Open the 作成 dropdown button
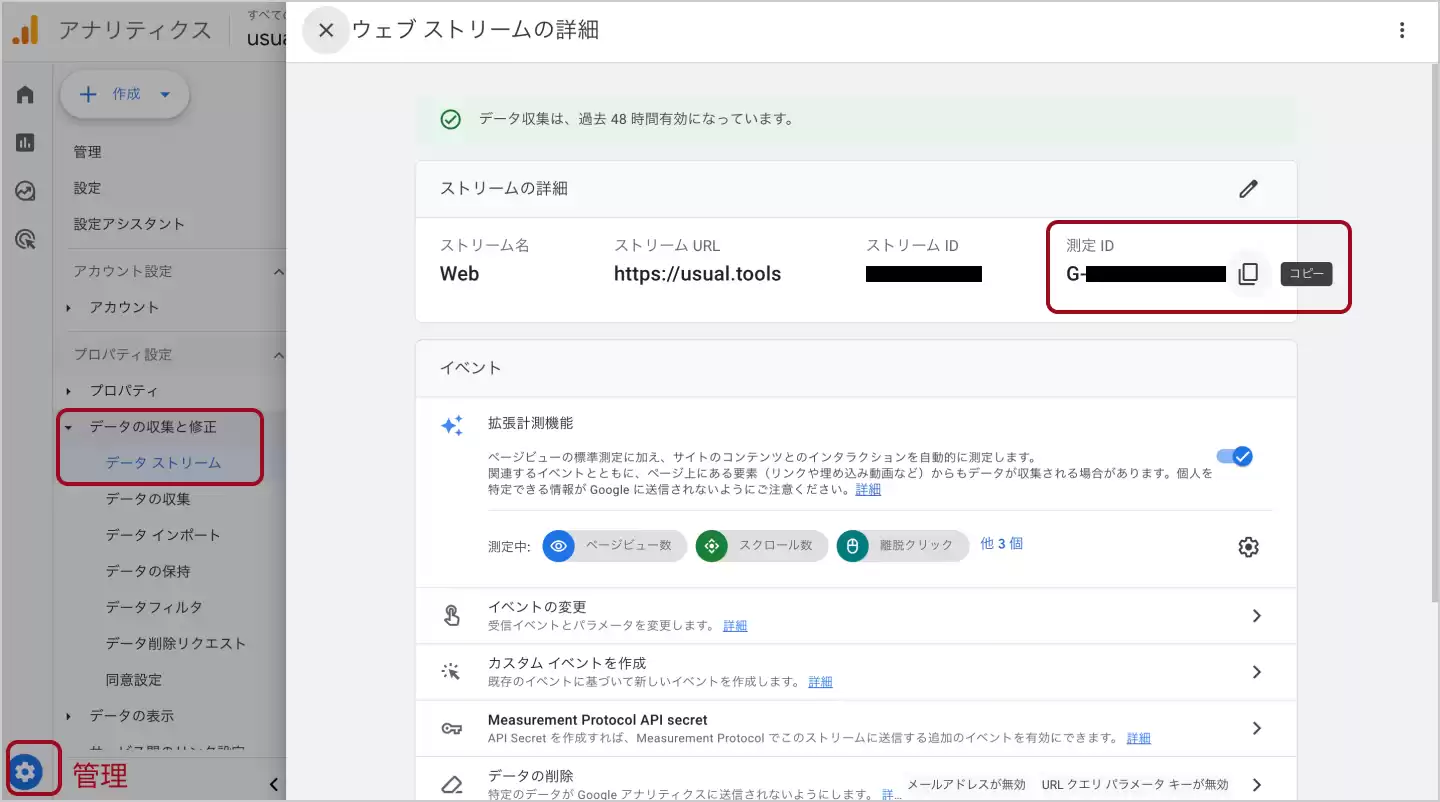Viewport: 1440px width, 802px height. click(x=125, y=94)
